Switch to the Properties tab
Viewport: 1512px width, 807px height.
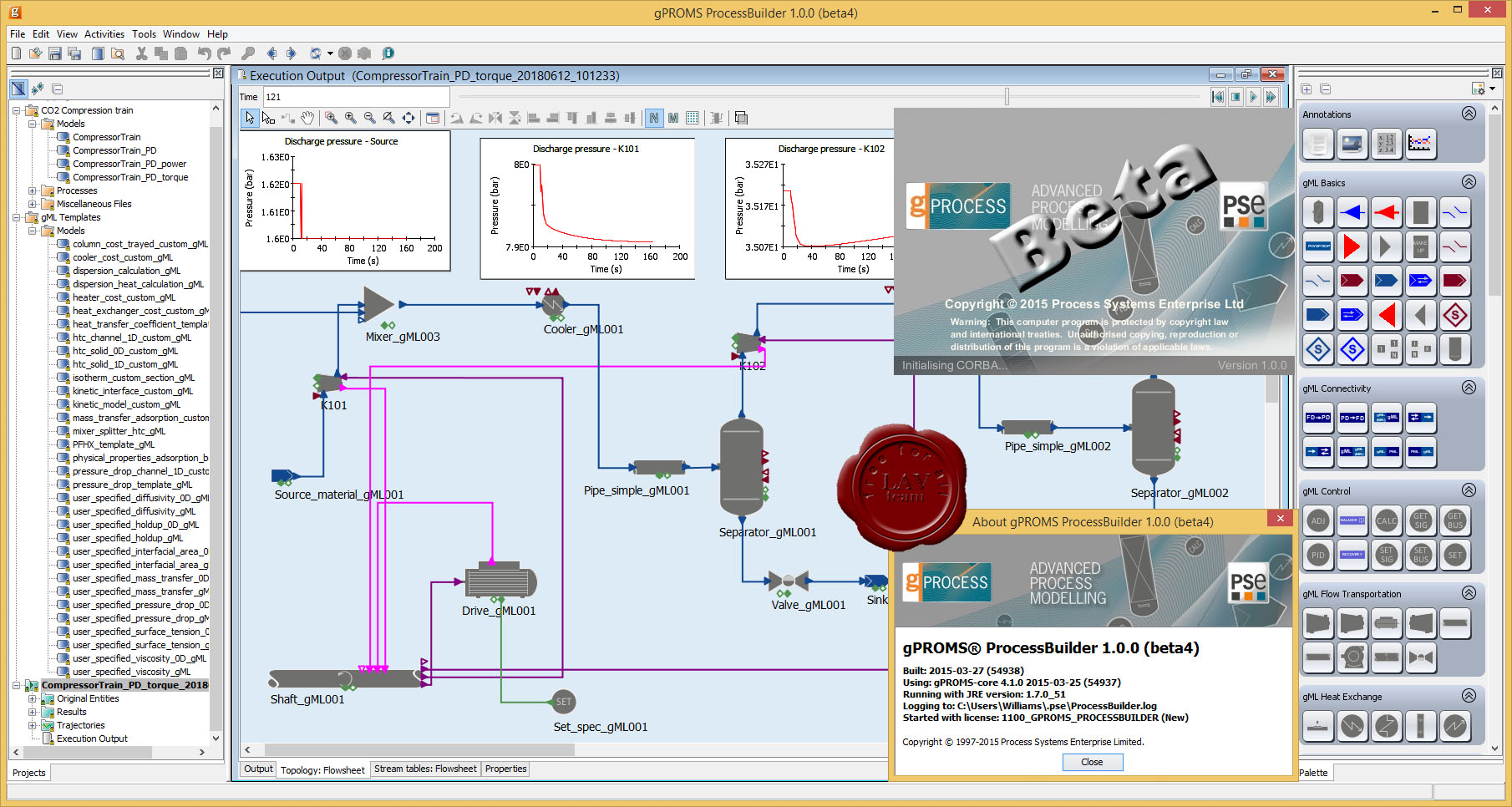[505, 769]
